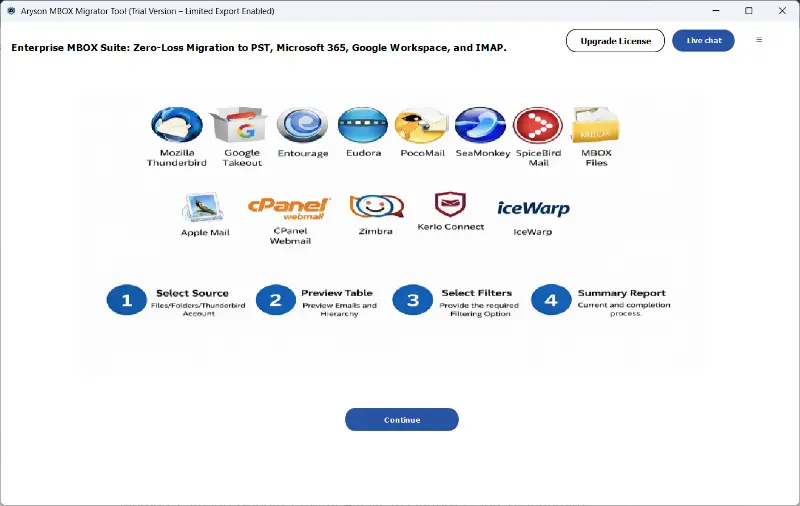Click the "Kerio Connect" label text
This screenshot has width=800, height=506.
451,227
